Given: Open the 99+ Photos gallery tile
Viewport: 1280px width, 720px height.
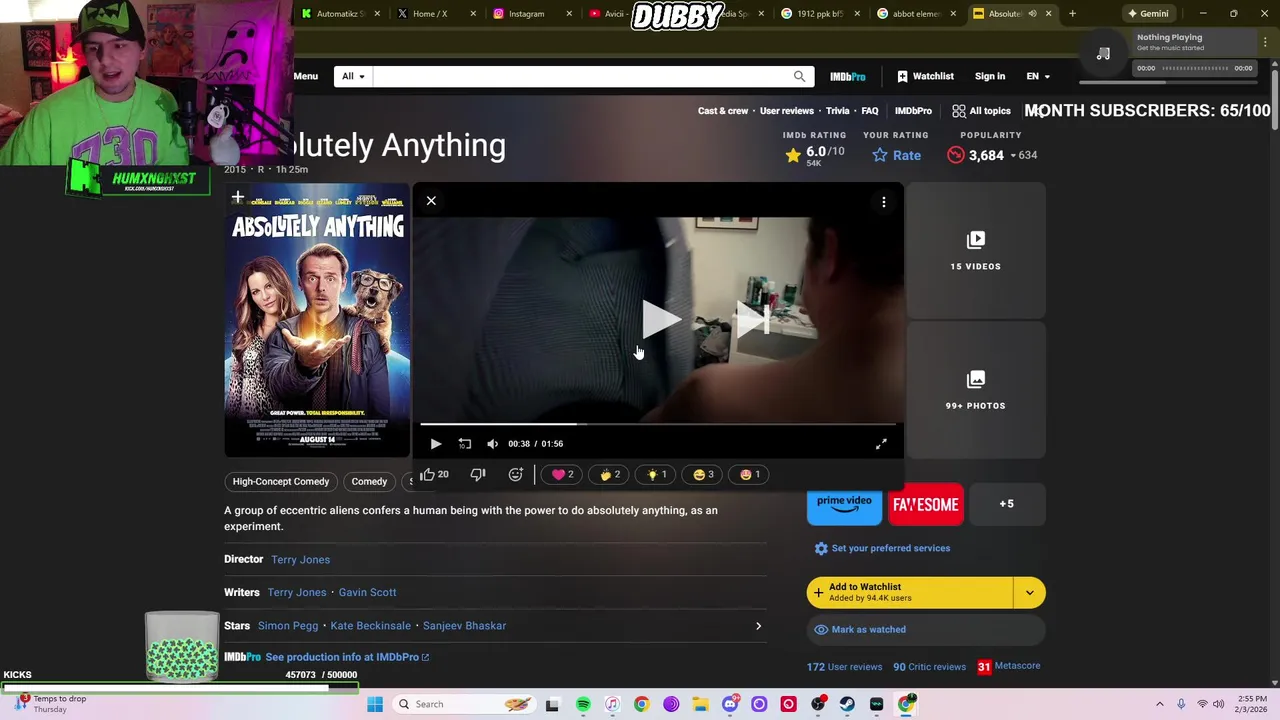Looking at the screenshot, I should [x=975, y=390].
